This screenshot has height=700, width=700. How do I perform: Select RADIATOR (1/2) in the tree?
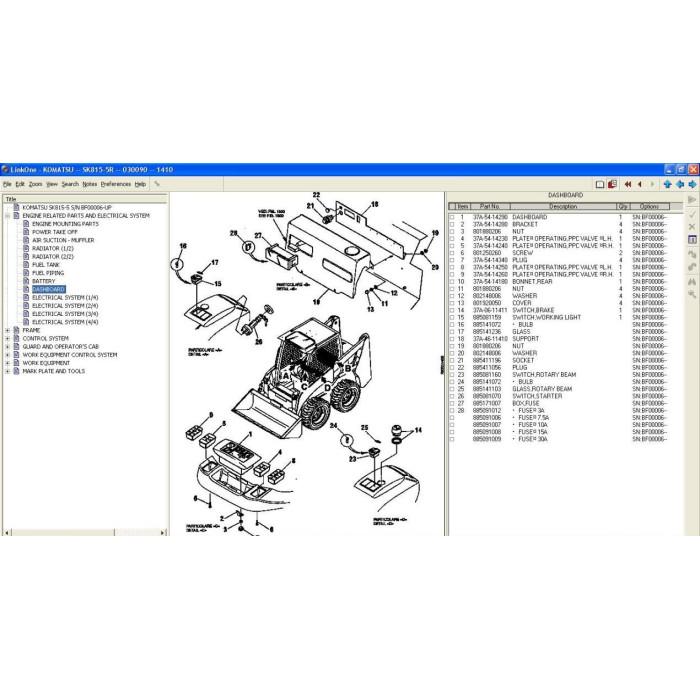pos(53,248)
